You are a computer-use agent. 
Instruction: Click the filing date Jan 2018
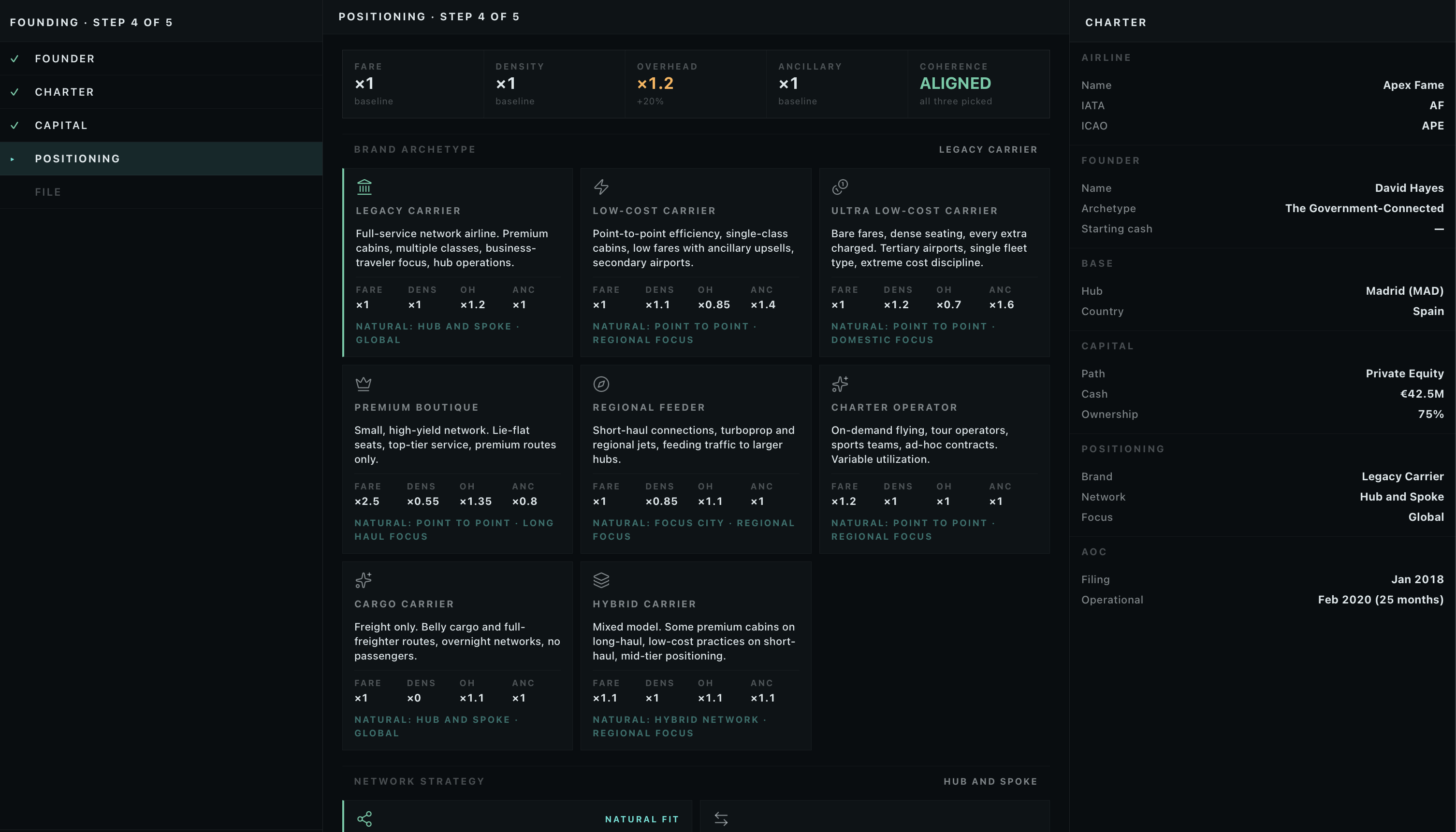pyautogui.click(x=1417, y=579)
